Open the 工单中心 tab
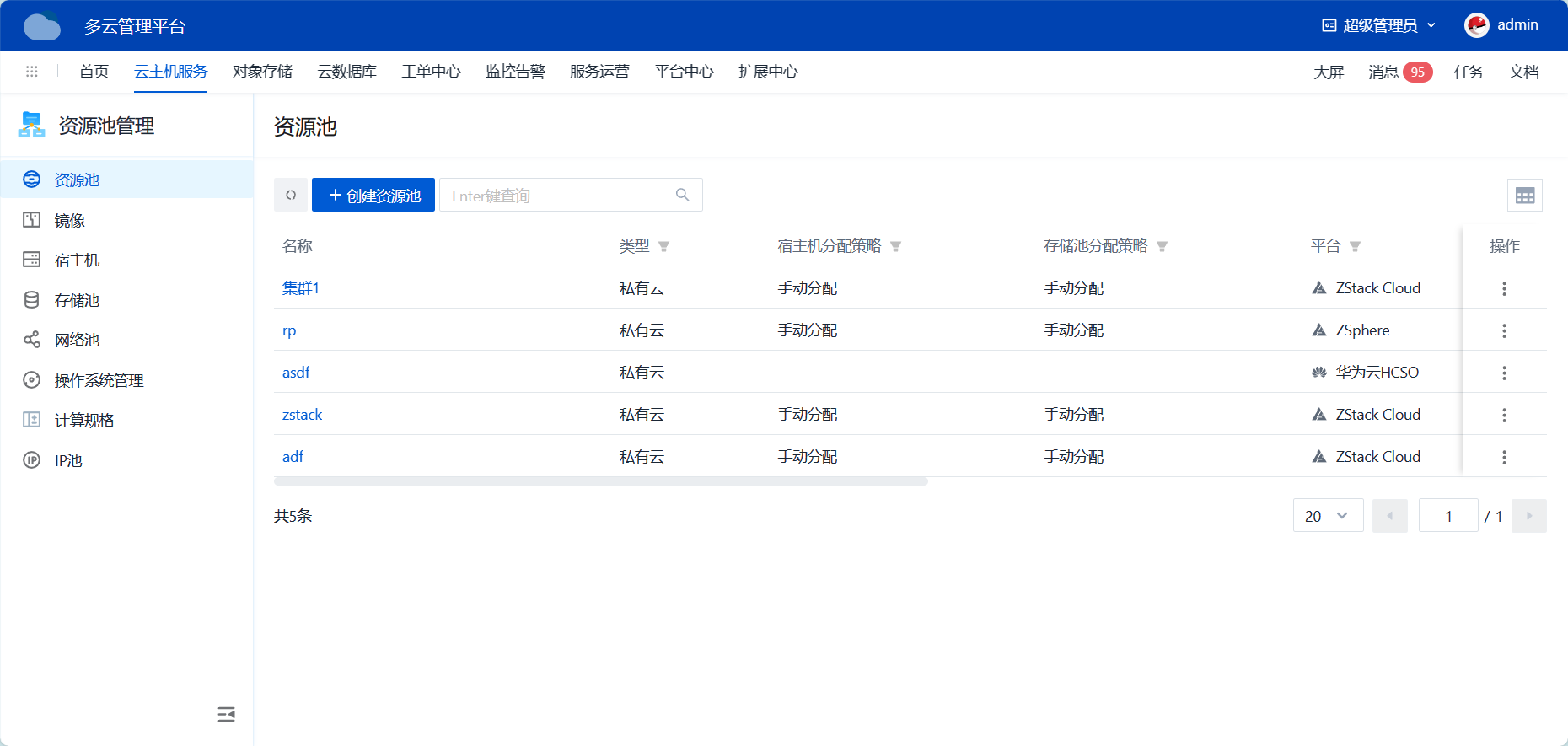This screenshot has height=746, width=1568. click(x=431, y=72)
